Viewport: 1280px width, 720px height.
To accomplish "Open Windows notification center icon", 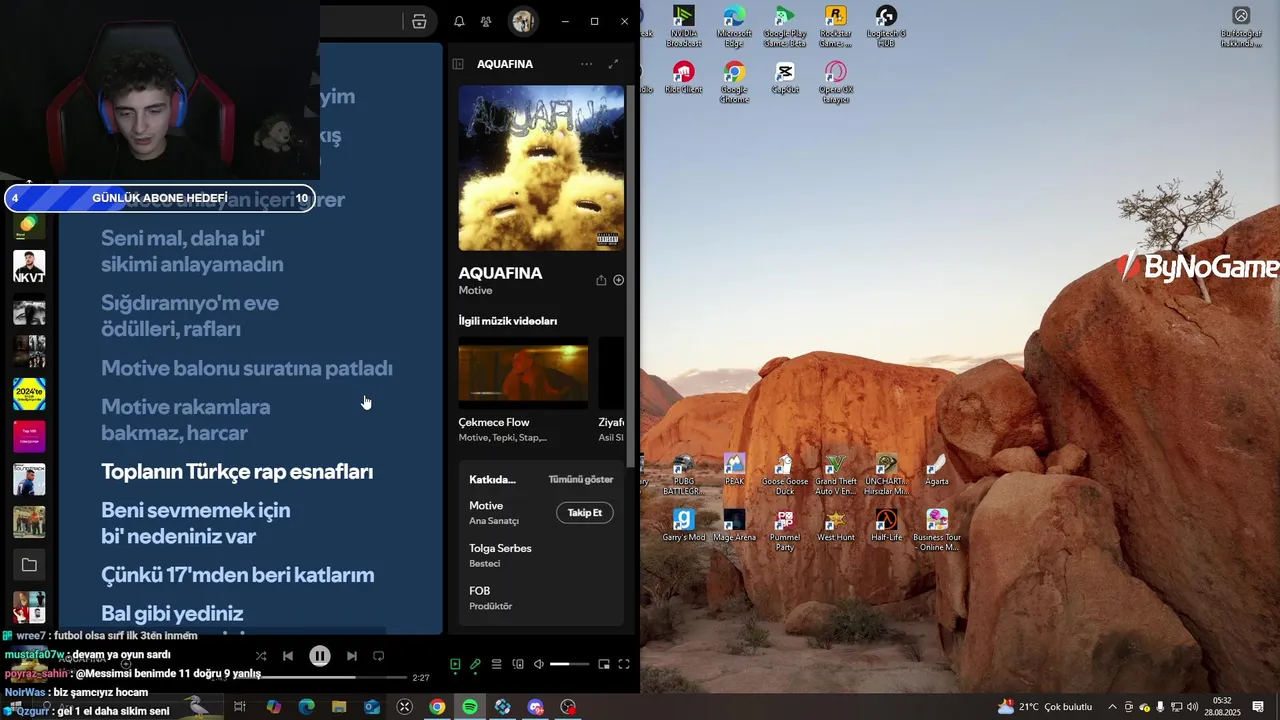I will point(1259,707).
